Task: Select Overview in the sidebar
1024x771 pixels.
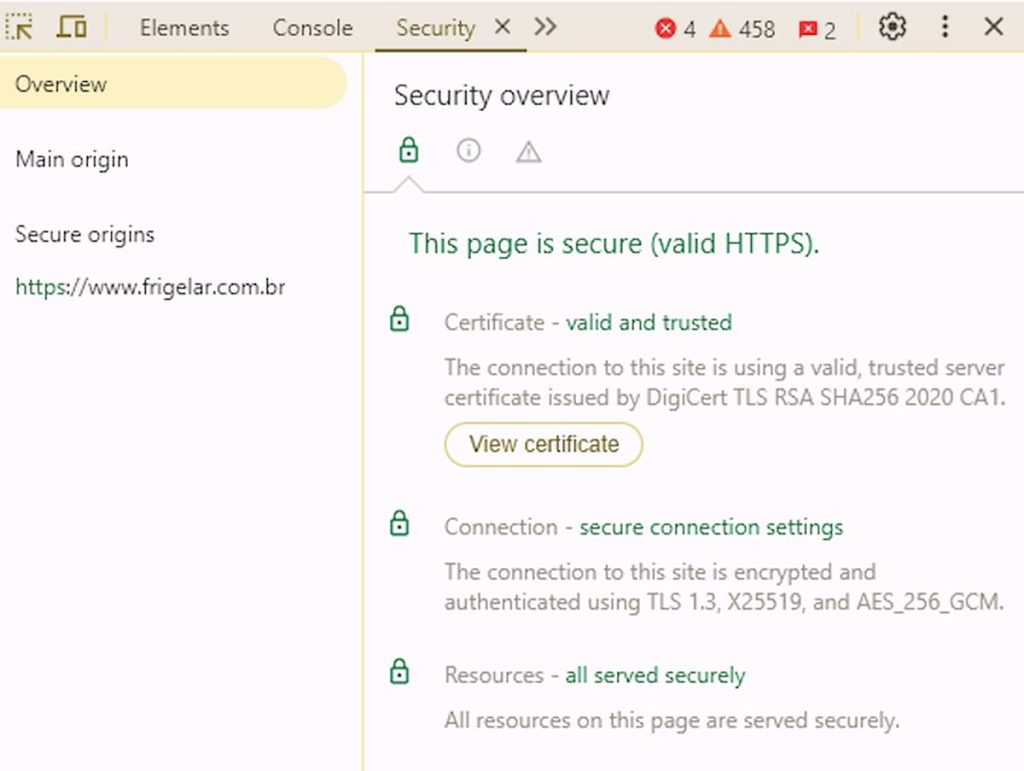Action: [61, 84]
